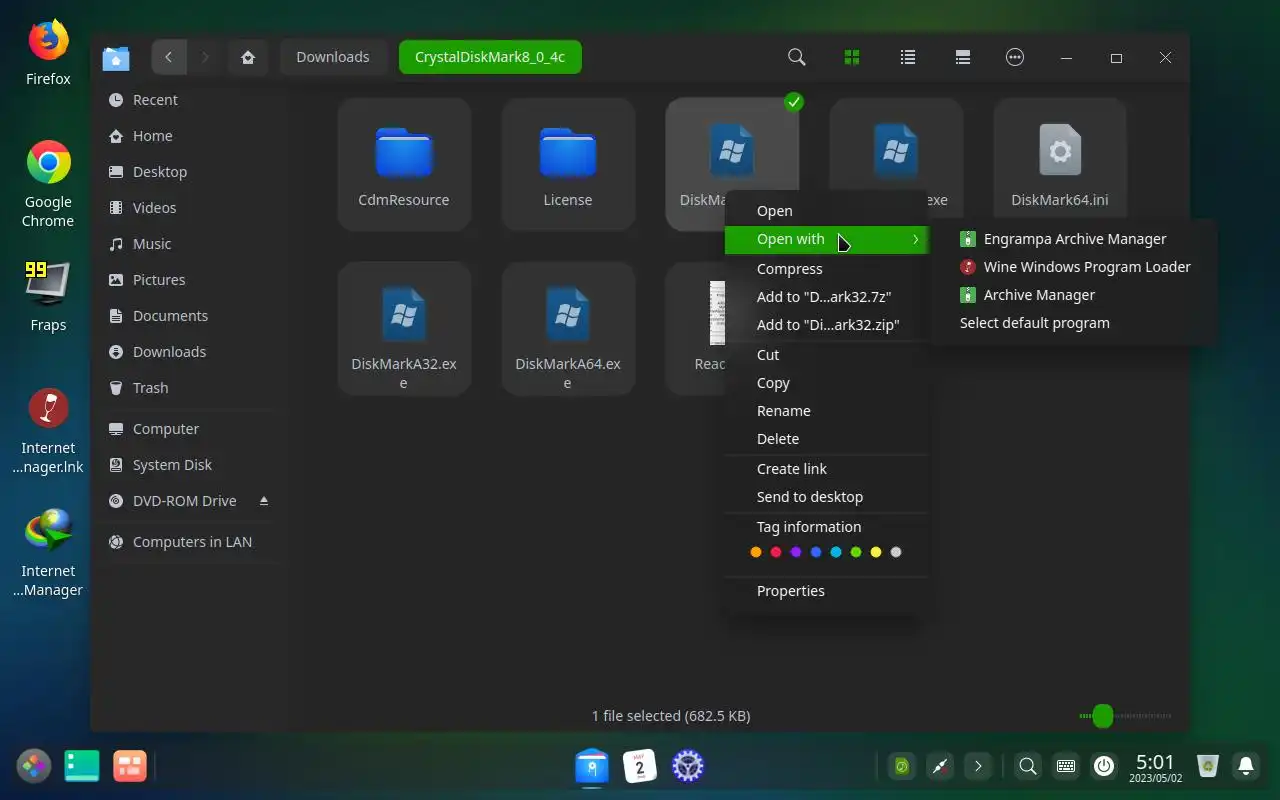Launch Fraps from the desktop
This screenshot has width=1280, height=800.
48,296
